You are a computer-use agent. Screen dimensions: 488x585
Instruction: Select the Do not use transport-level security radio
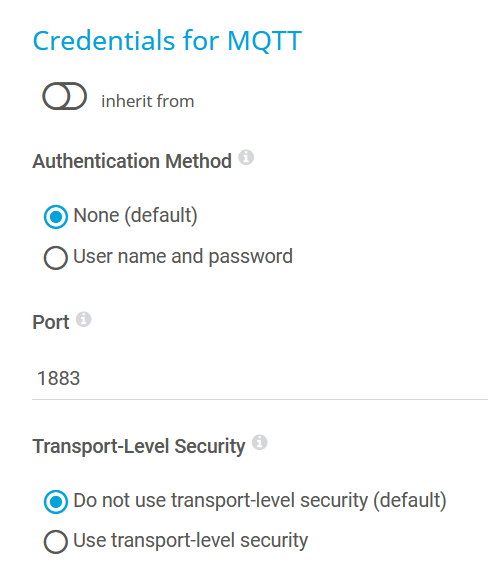click(x=56, y=502)
